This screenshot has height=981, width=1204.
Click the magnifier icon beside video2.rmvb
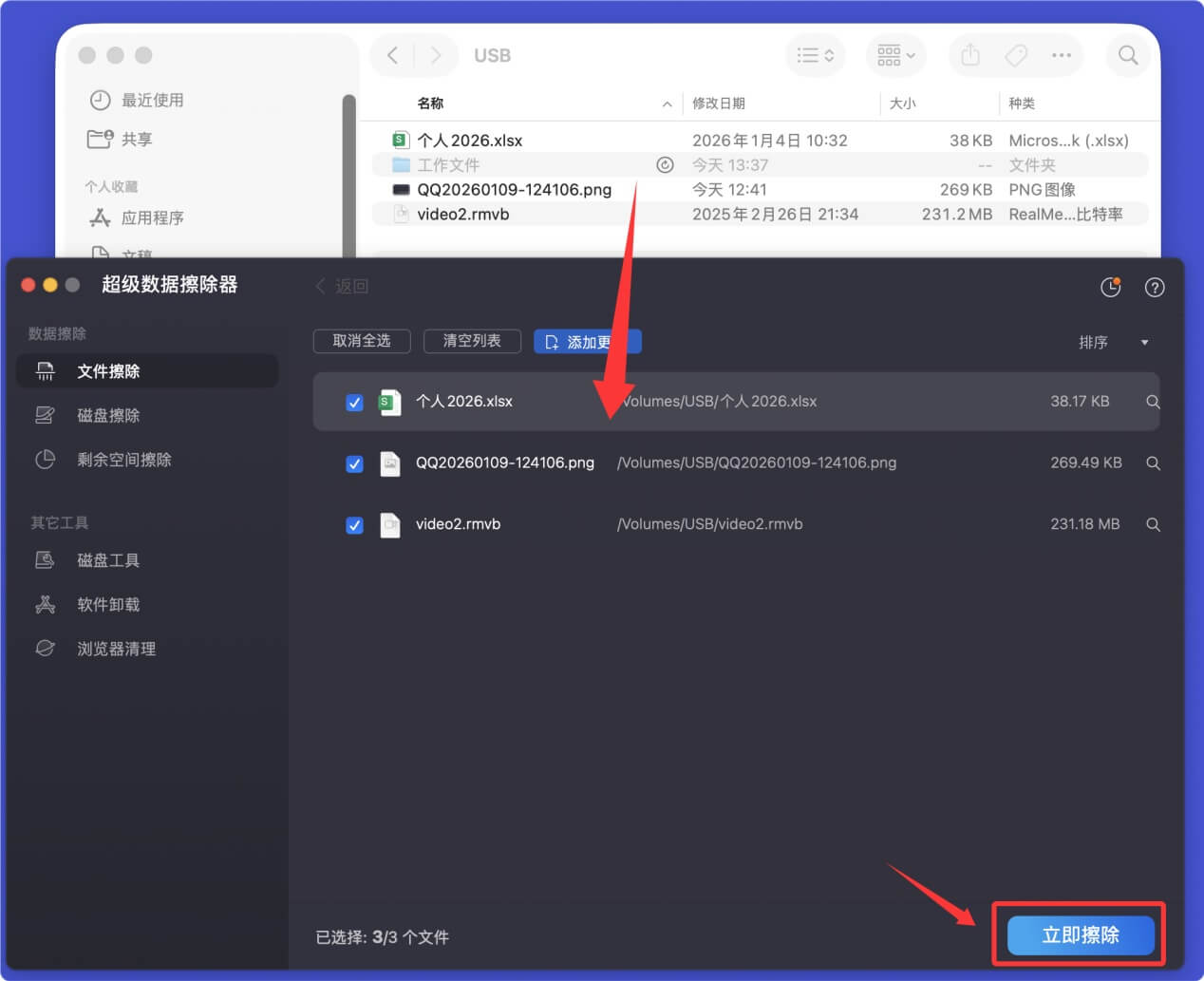pyautogui.click(x=1153, y=524)
